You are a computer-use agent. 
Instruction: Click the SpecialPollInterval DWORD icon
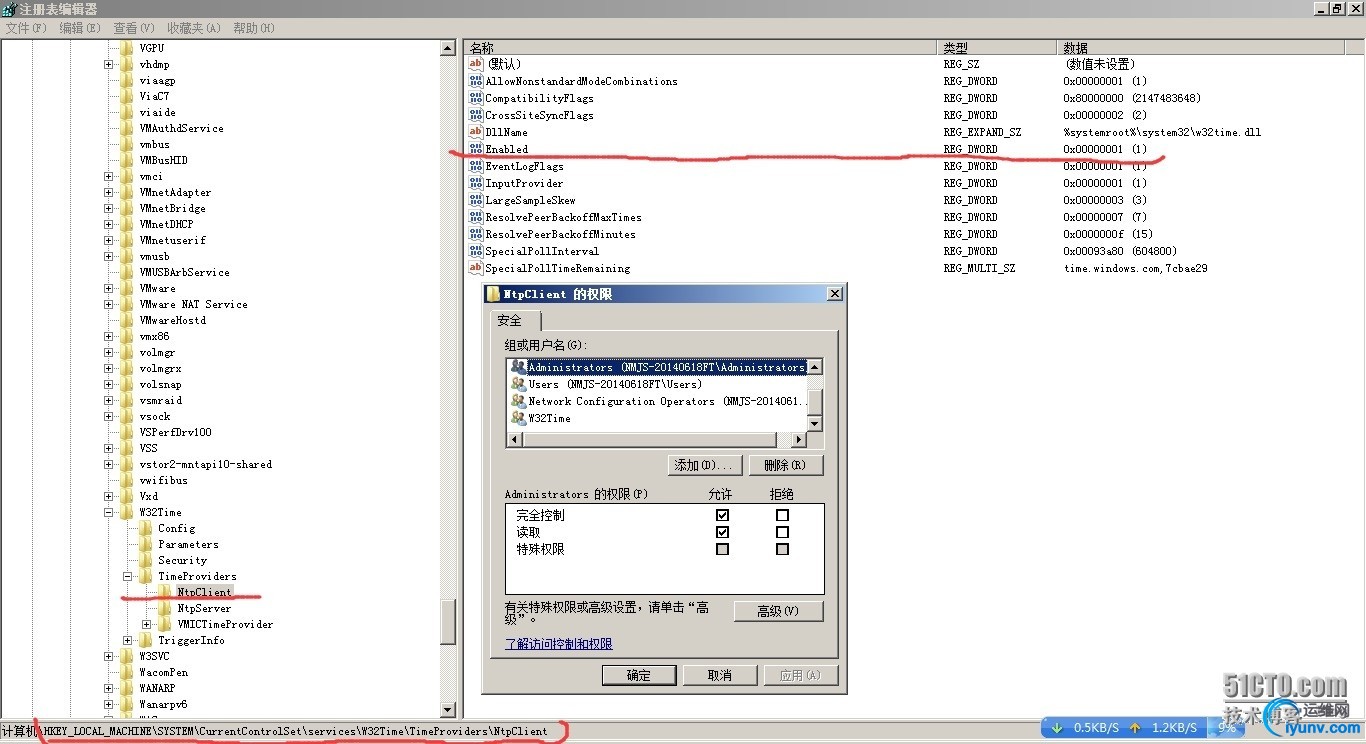pos(476,251)
